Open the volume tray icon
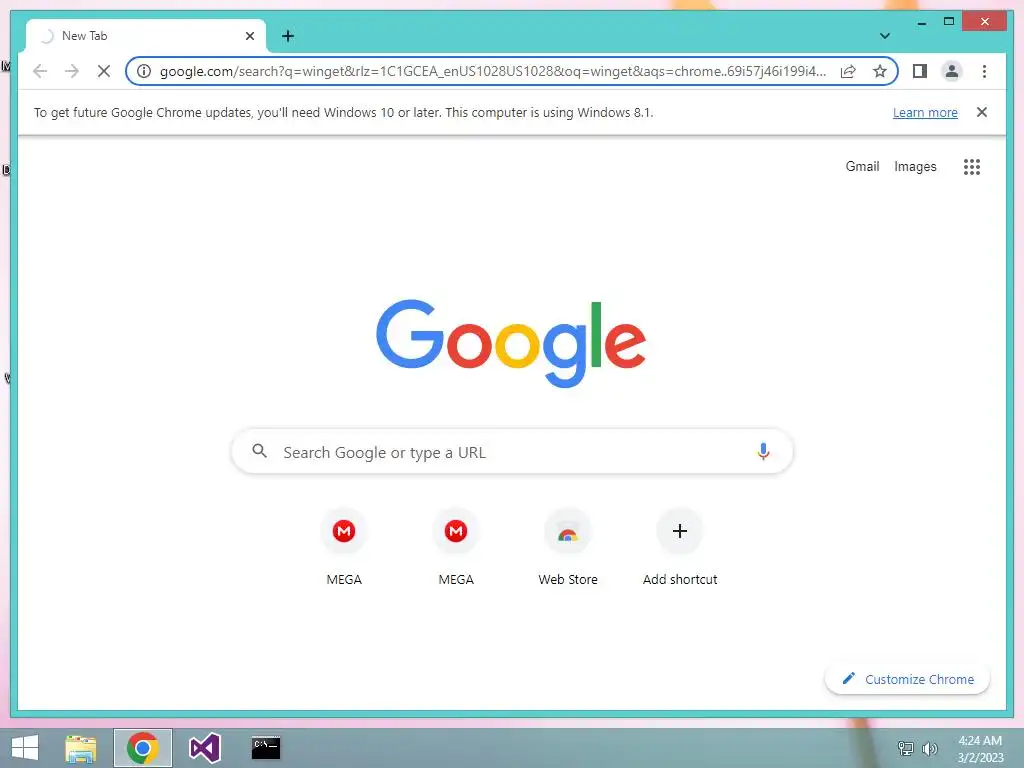The height and width of the screenshot is (768, 1024). [x=929, y=749]
